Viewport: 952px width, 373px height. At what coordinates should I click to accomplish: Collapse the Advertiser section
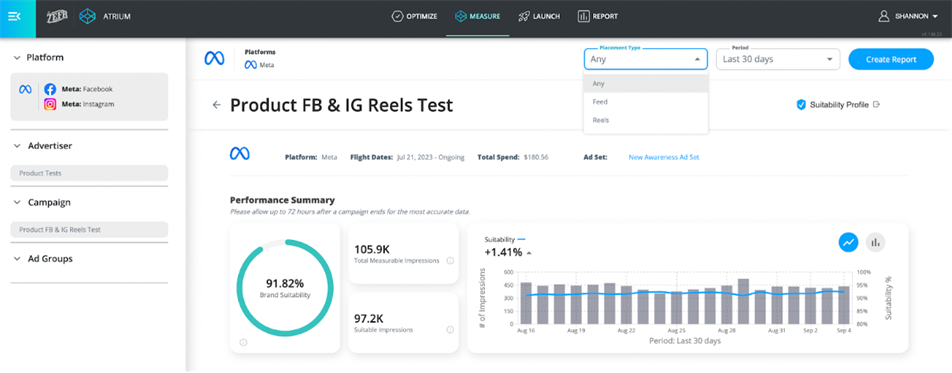tap(17, 146)
